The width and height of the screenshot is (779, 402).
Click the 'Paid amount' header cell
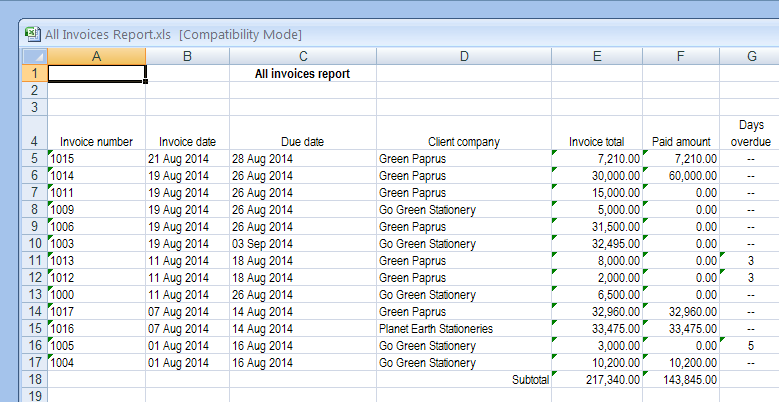[681, 133]
